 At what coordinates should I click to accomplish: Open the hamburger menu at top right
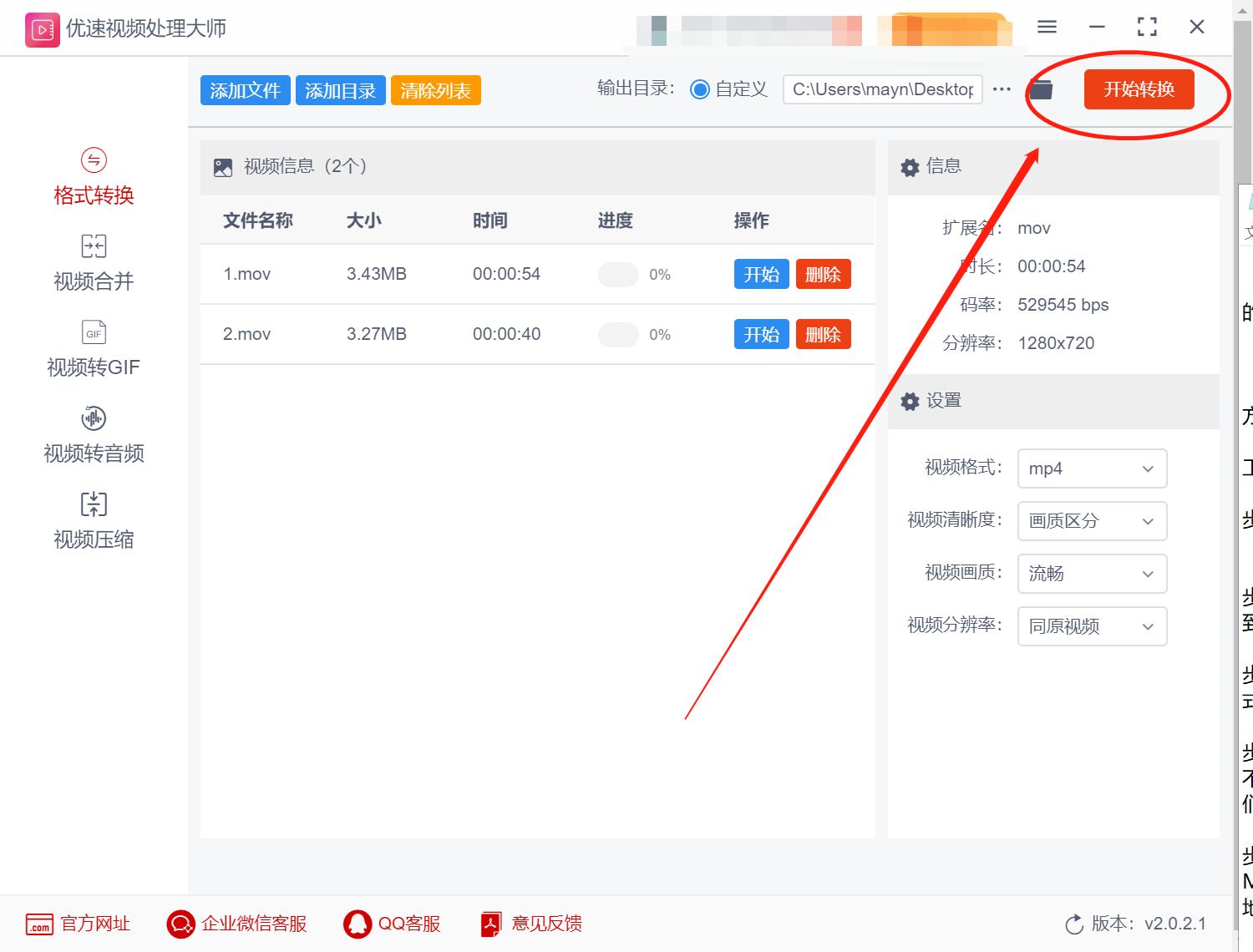pyautogui.click(x=1046, y=27)
